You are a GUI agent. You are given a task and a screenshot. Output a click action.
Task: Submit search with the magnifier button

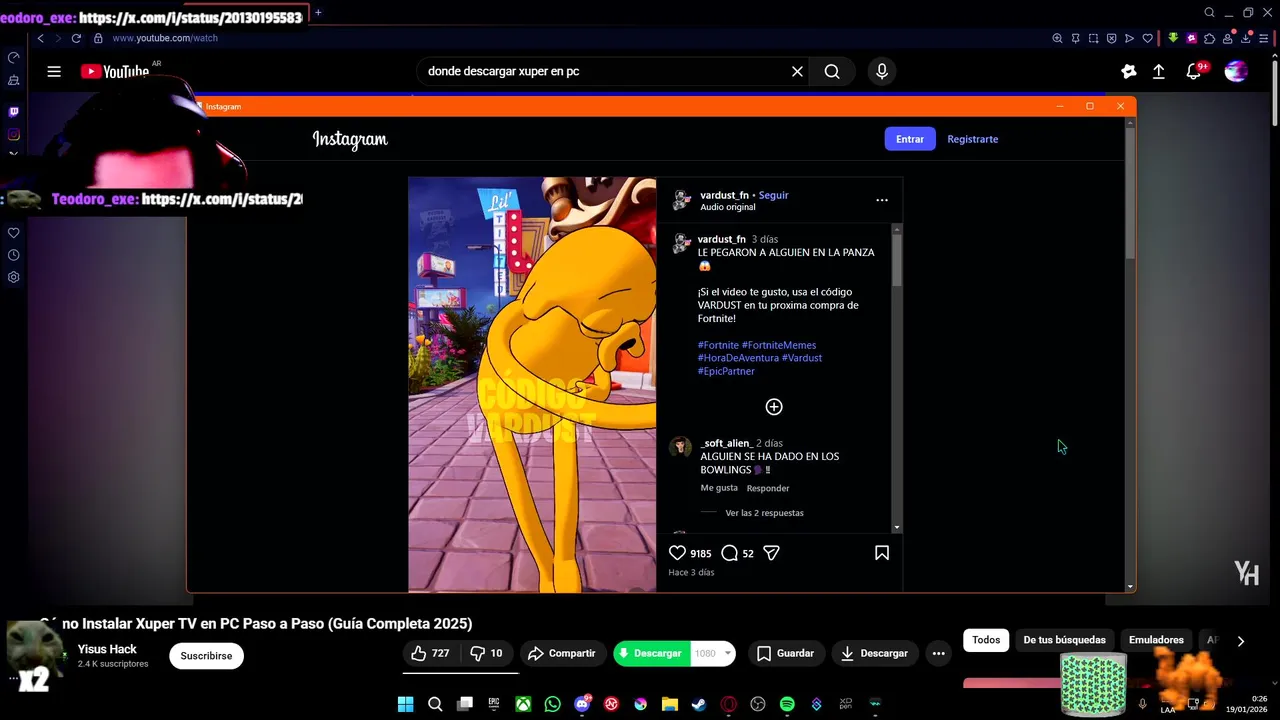pos(832,71)
